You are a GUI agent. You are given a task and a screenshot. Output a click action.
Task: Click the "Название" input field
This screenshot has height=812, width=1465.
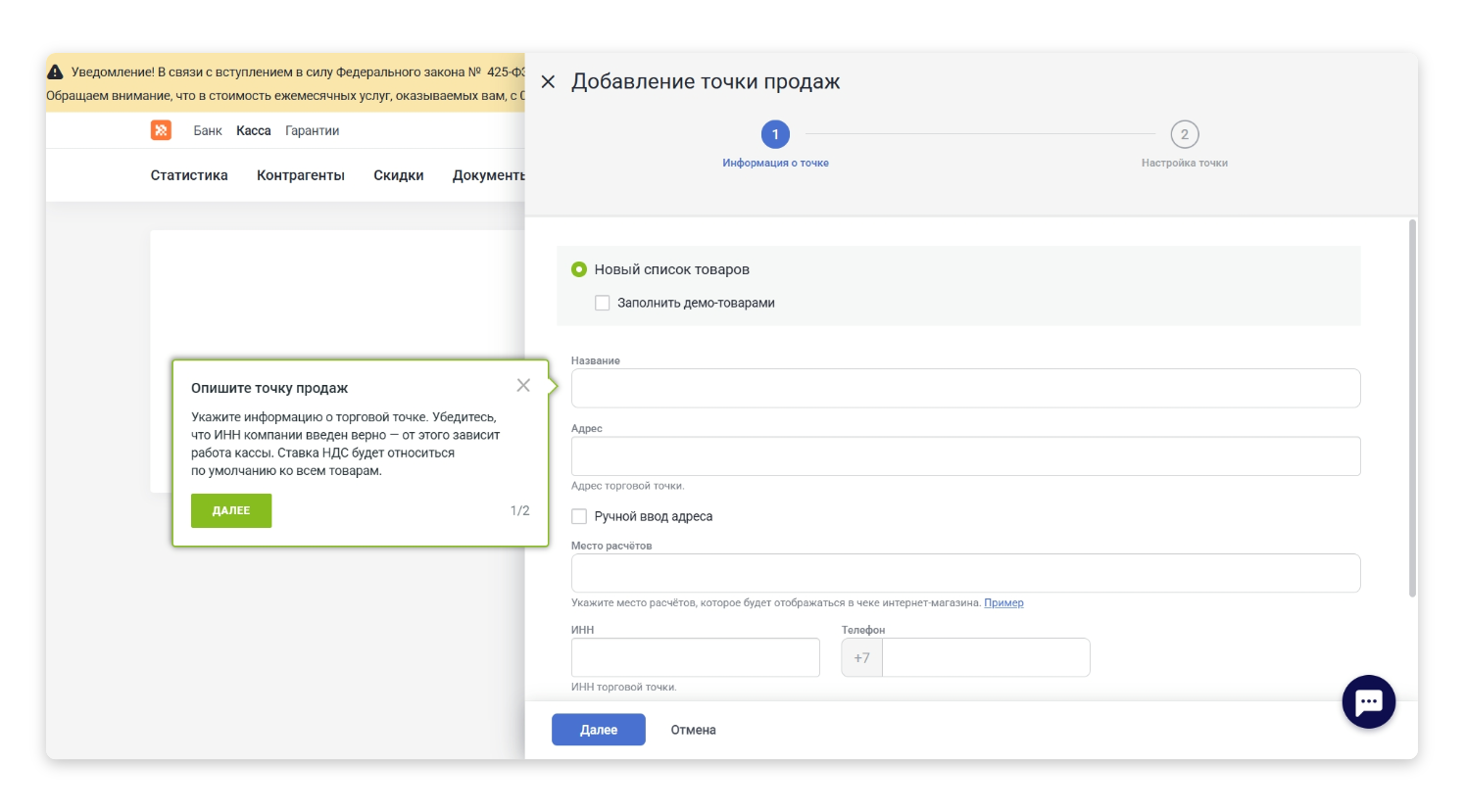(965, 389)
